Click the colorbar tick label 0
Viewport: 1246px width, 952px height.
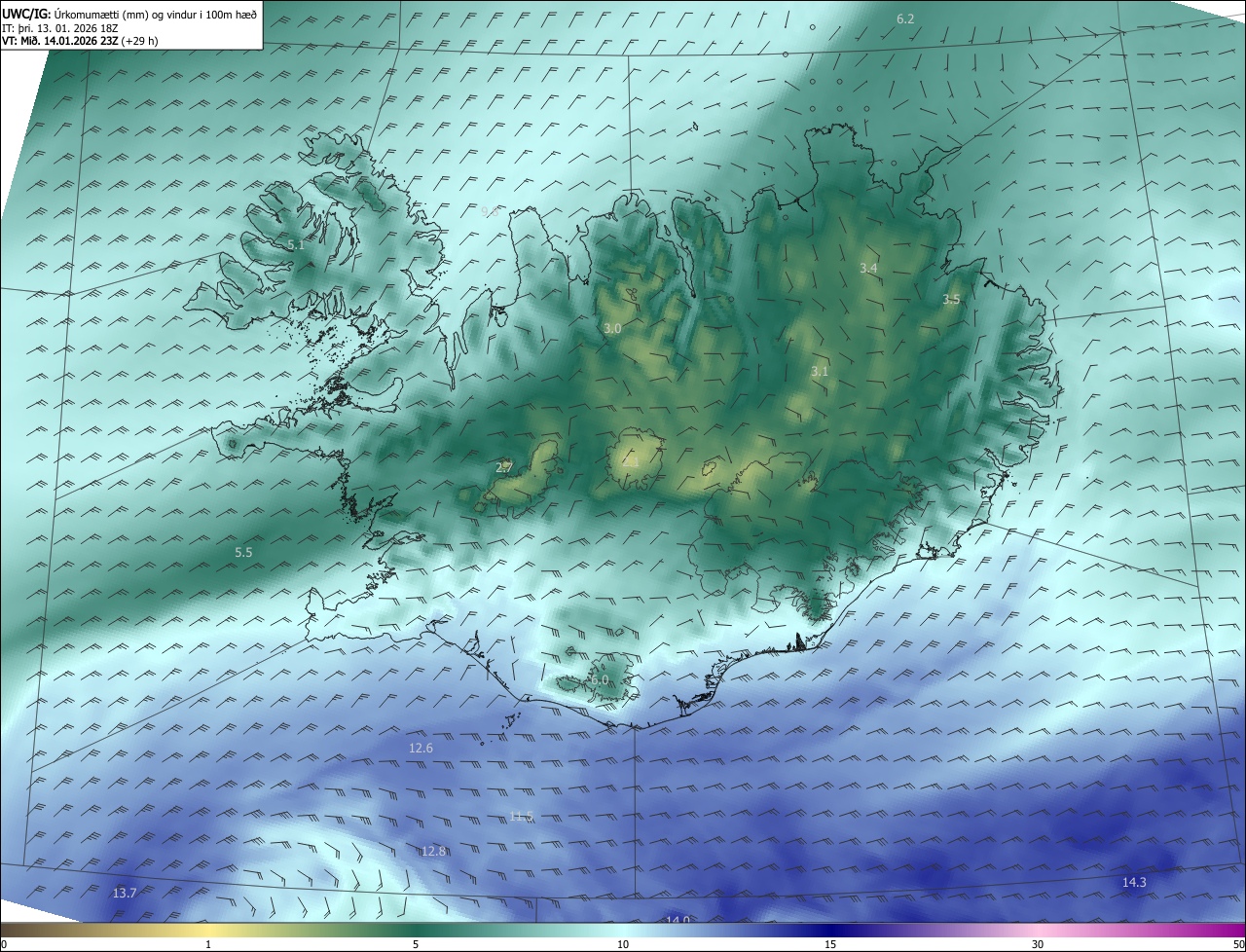4,944
